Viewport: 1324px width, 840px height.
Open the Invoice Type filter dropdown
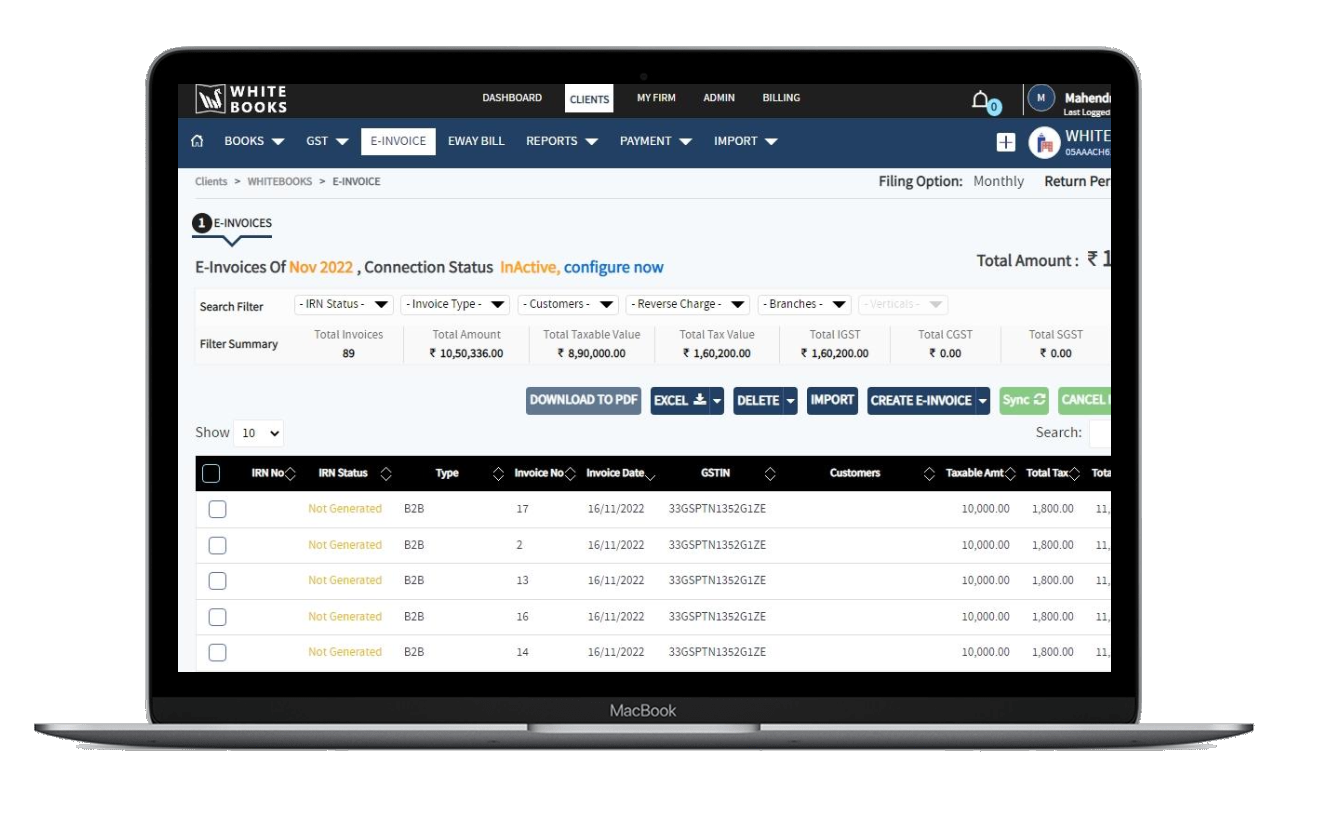[455, 305]
